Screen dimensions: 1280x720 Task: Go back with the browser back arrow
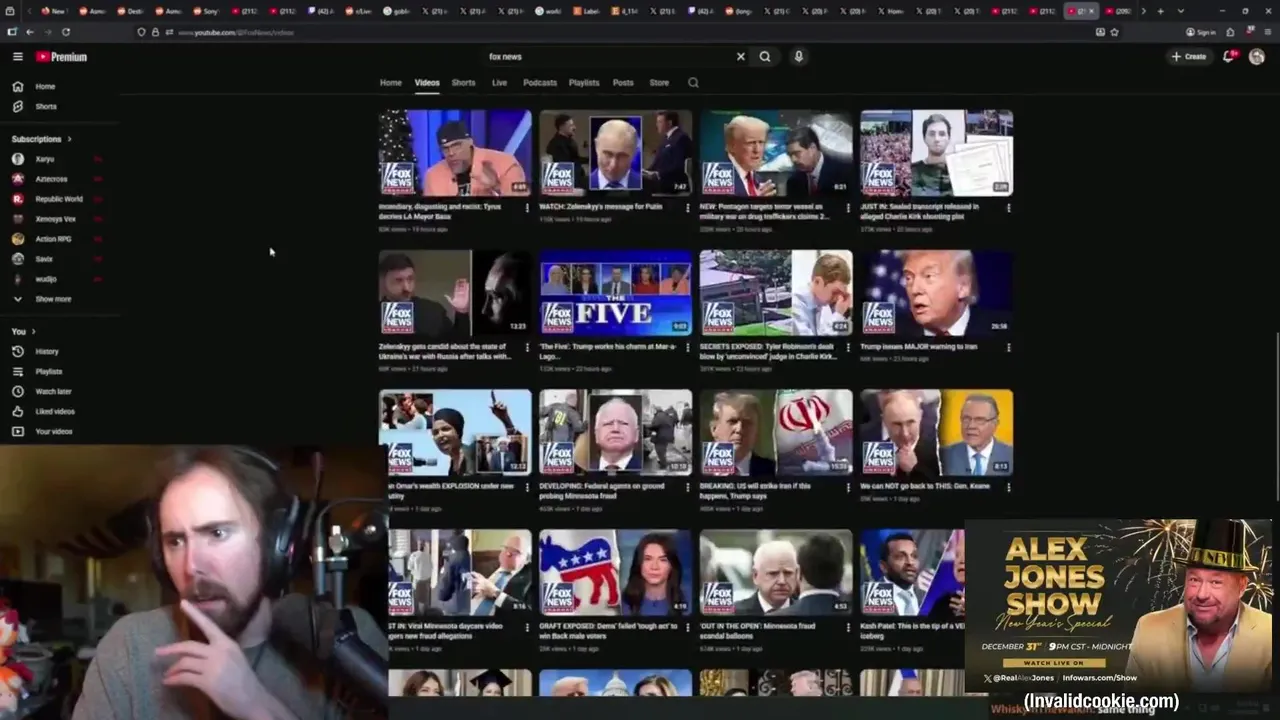[x=30, y=32]
